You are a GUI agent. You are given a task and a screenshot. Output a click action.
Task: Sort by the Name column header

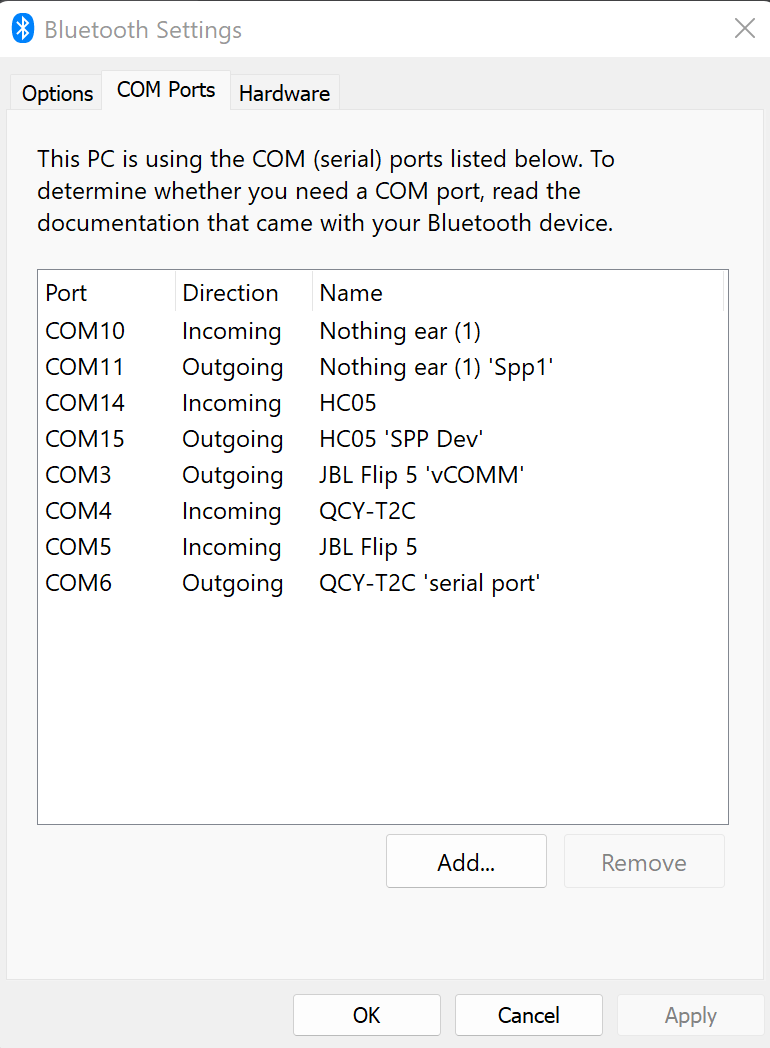516,293
